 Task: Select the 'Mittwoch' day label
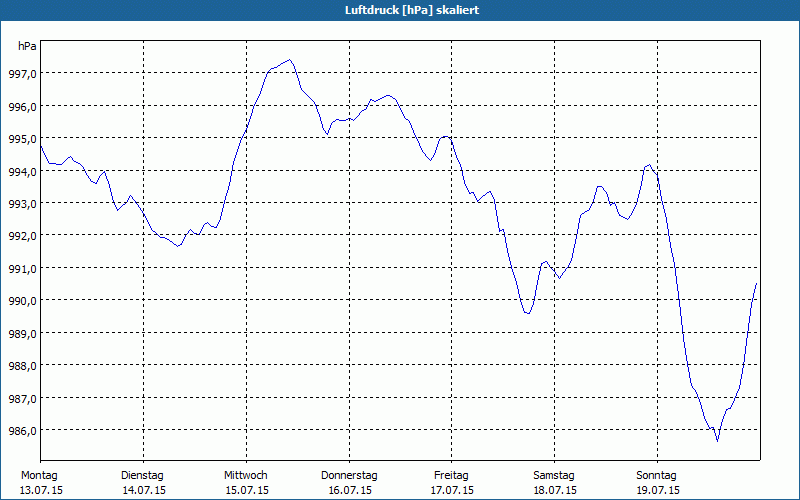tap(245, 476)
